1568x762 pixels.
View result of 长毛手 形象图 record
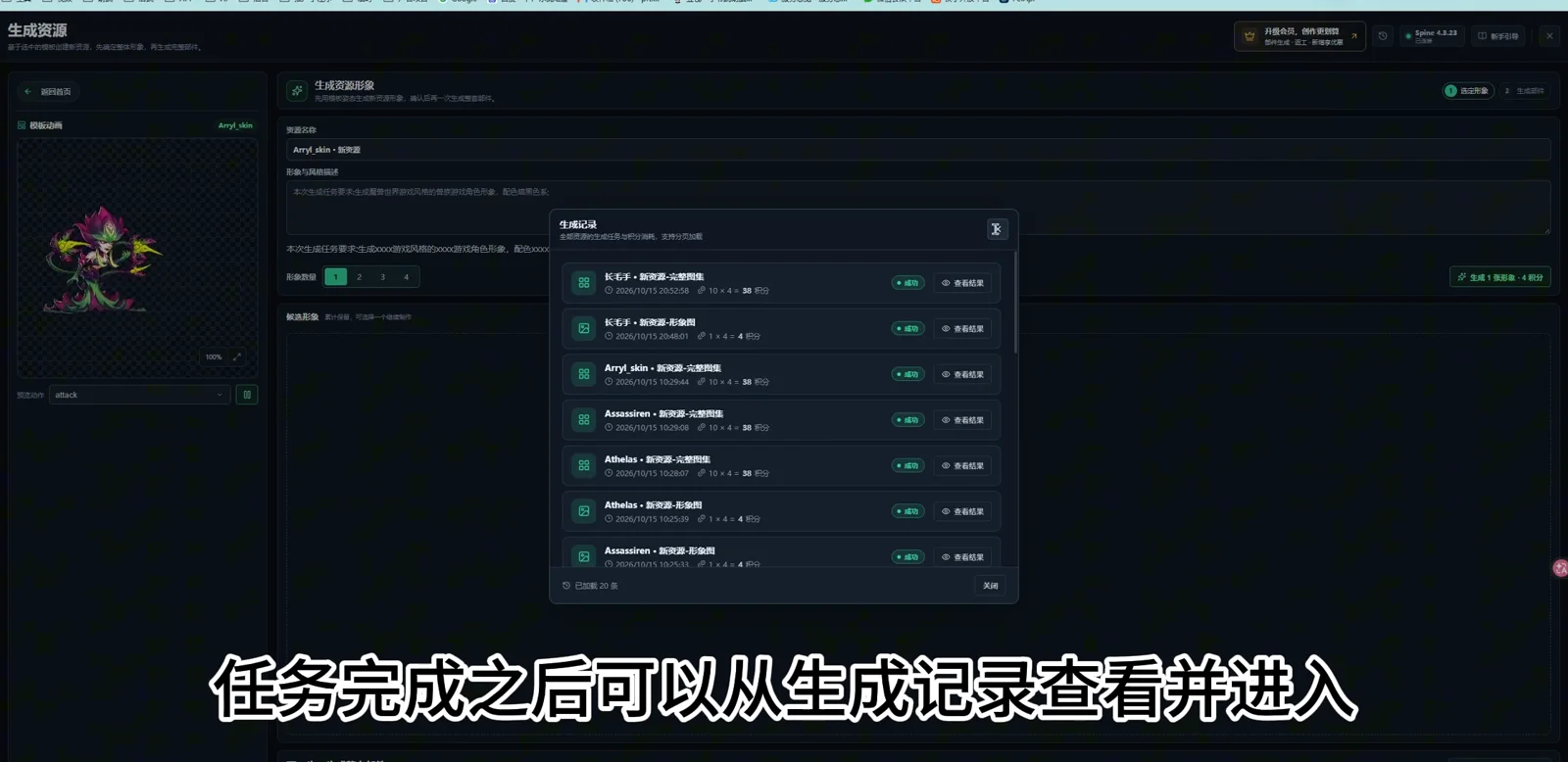pyautogui.click(x=962, y=329)
